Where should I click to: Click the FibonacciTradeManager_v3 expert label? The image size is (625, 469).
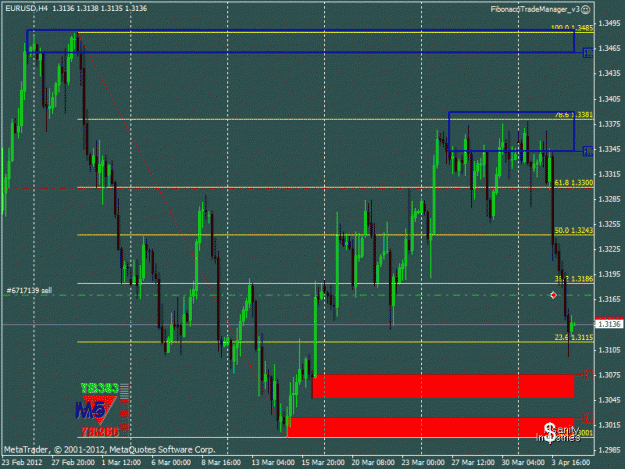(535, 9)
